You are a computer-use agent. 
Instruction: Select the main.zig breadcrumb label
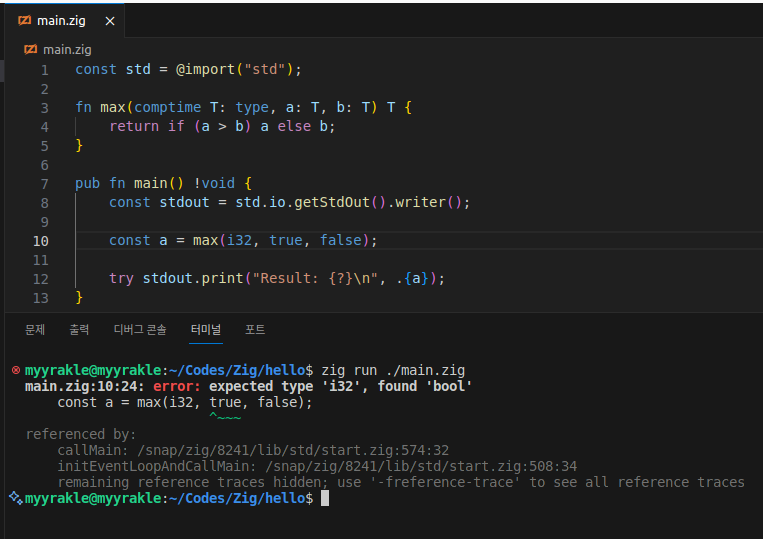click(x=68, y=48)
